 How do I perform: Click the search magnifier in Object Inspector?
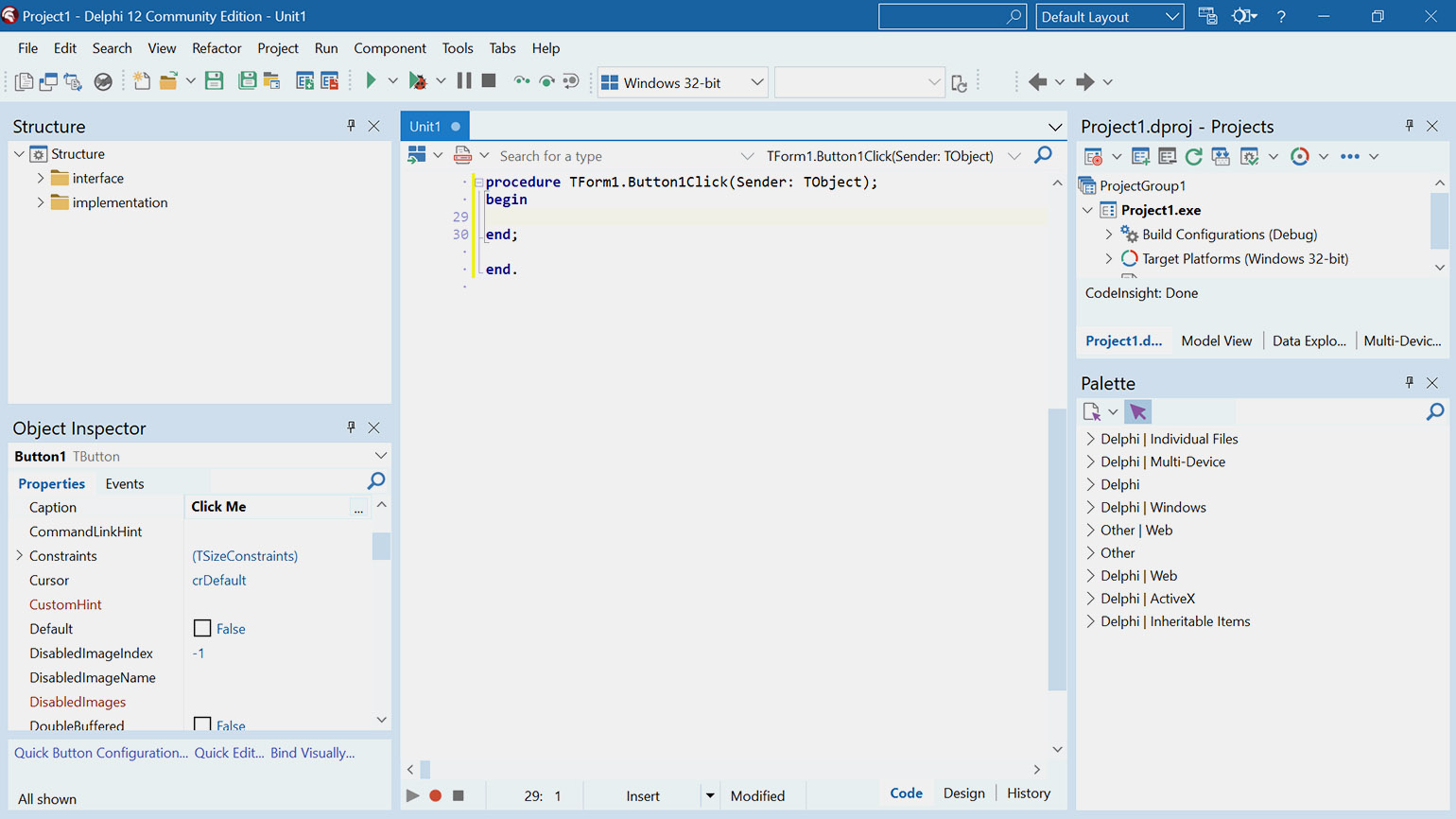point(376,481)
